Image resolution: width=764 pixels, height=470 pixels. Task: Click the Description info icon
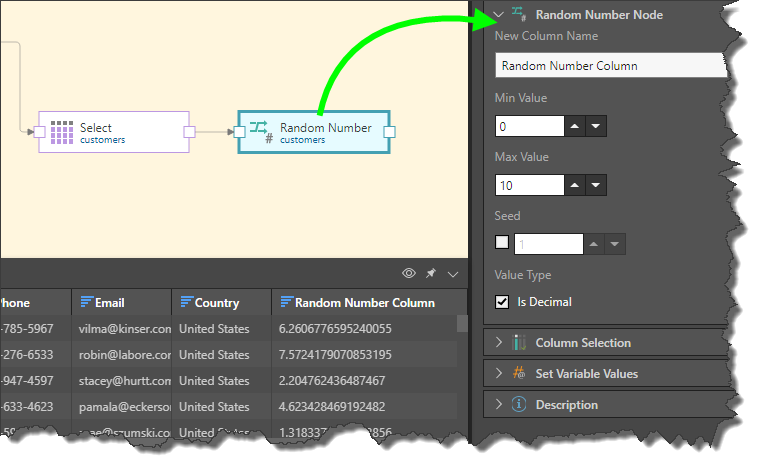(519, 405)
